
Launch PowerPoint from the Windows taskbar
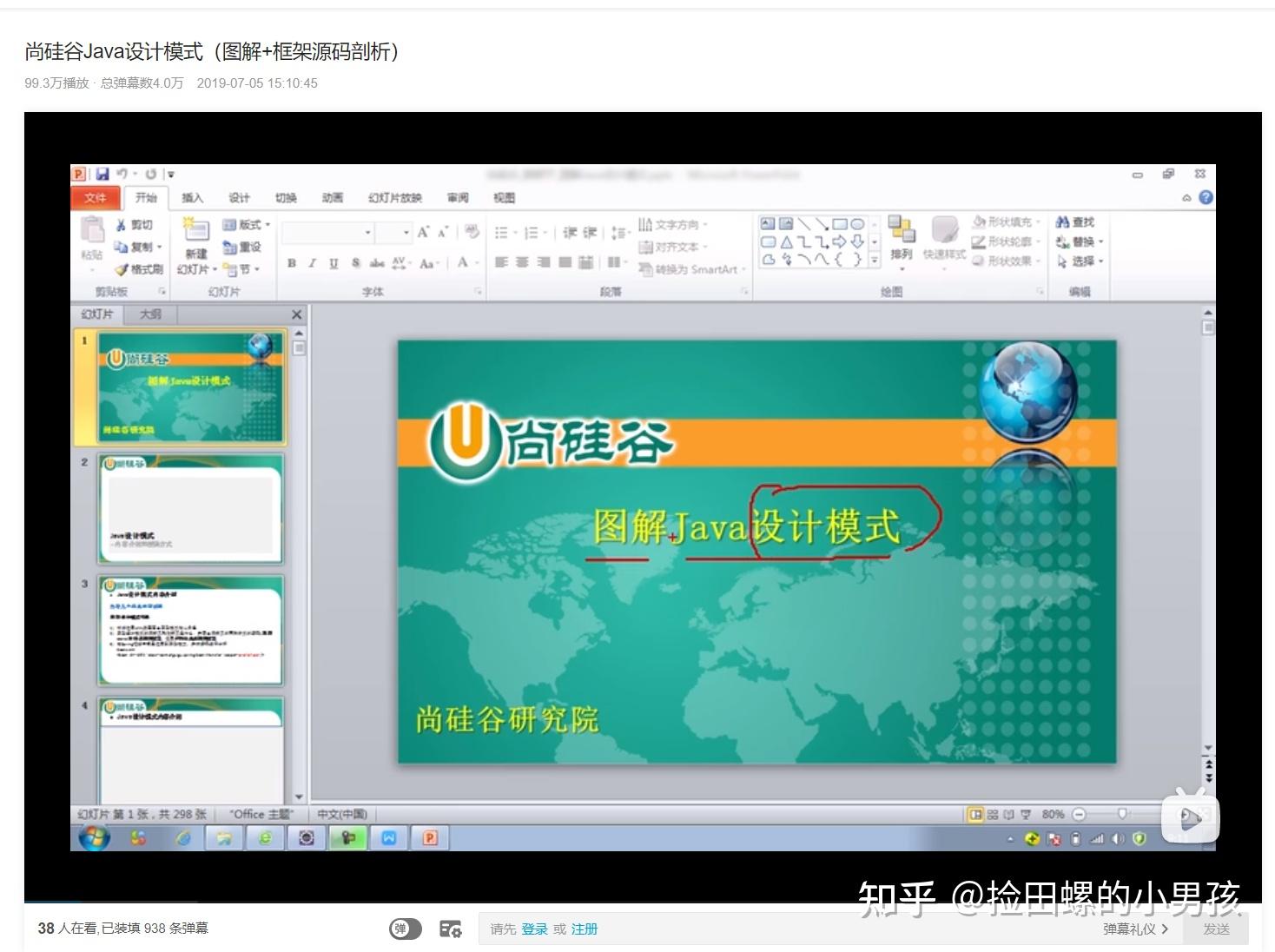click(x=429, y=838)
